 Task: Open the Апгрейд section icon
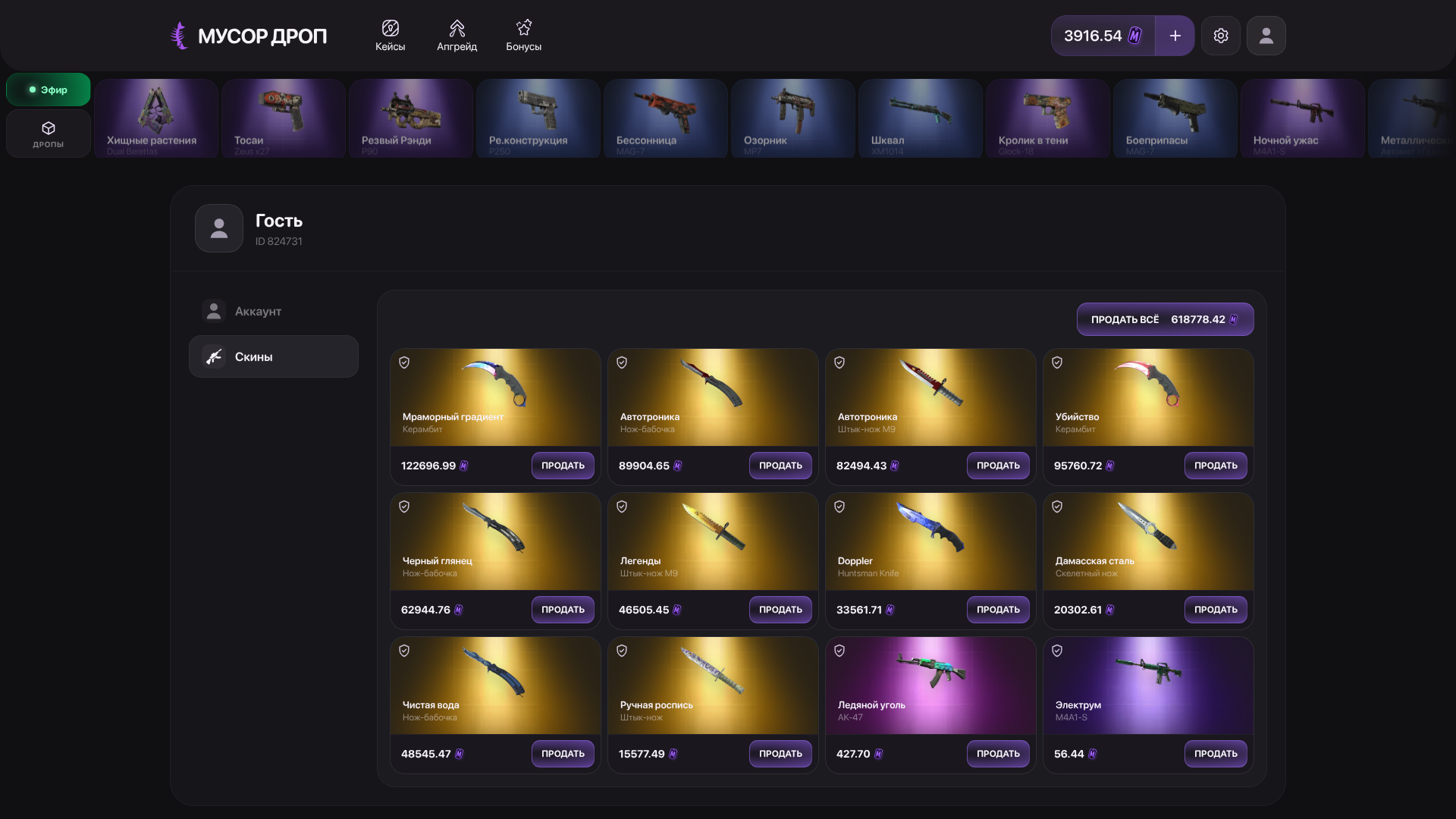pos(457,29)
